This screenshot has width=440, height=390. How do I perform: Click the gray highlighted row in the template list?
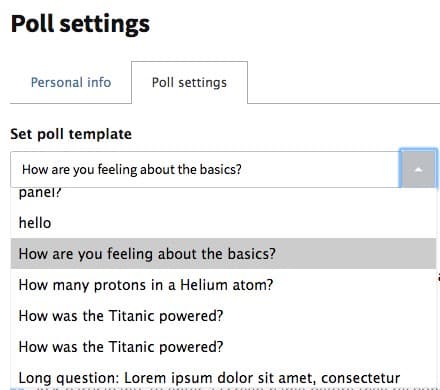(x=223, y=254)
